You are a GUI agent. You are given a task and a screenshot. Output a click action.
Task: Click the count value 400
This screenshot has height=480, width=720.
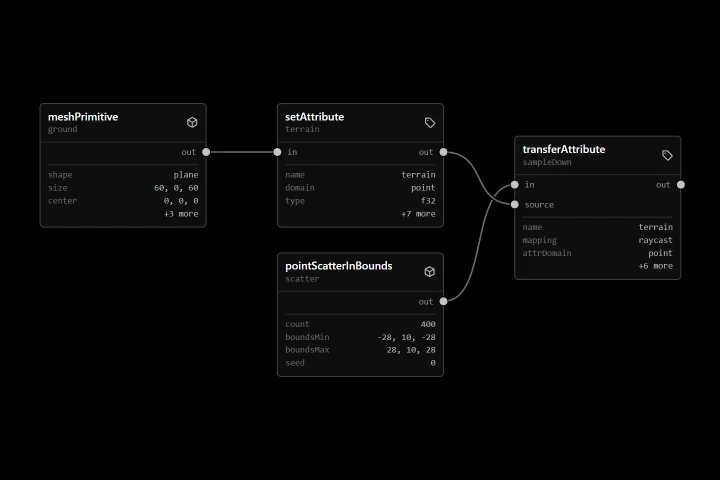click(x=428, y=324)
